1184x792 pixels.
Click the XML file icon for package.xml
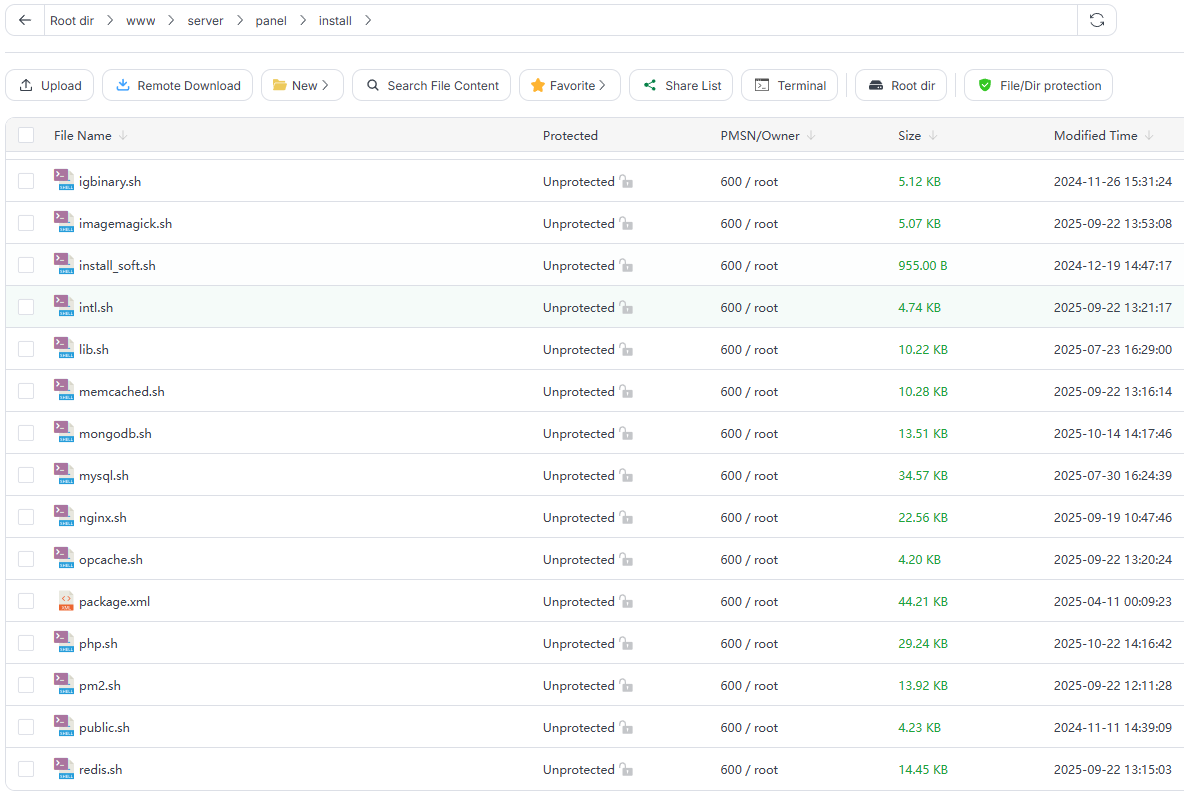tap(64, 602)
